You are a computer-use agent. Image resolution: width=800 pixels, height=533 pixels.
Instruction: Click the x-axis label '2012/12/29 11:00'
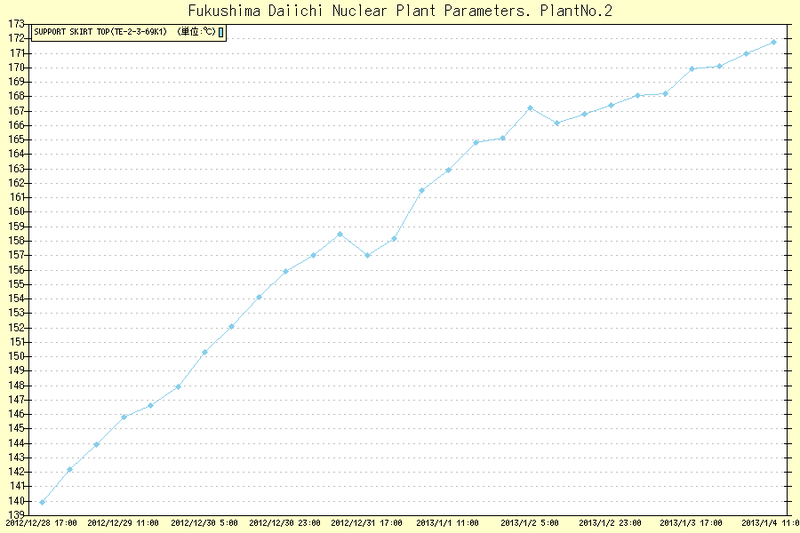[123, 523]
